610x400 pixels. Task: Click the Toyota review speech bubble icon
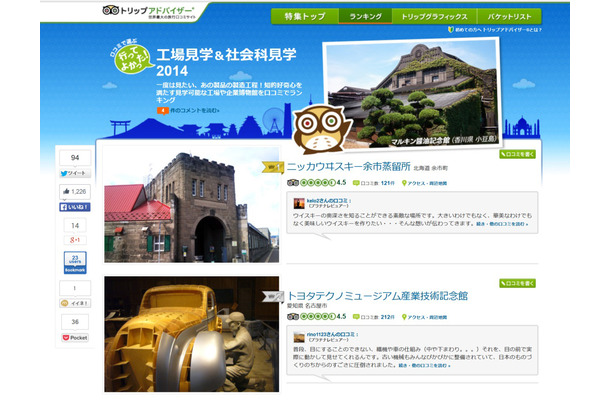click(356, 317)
